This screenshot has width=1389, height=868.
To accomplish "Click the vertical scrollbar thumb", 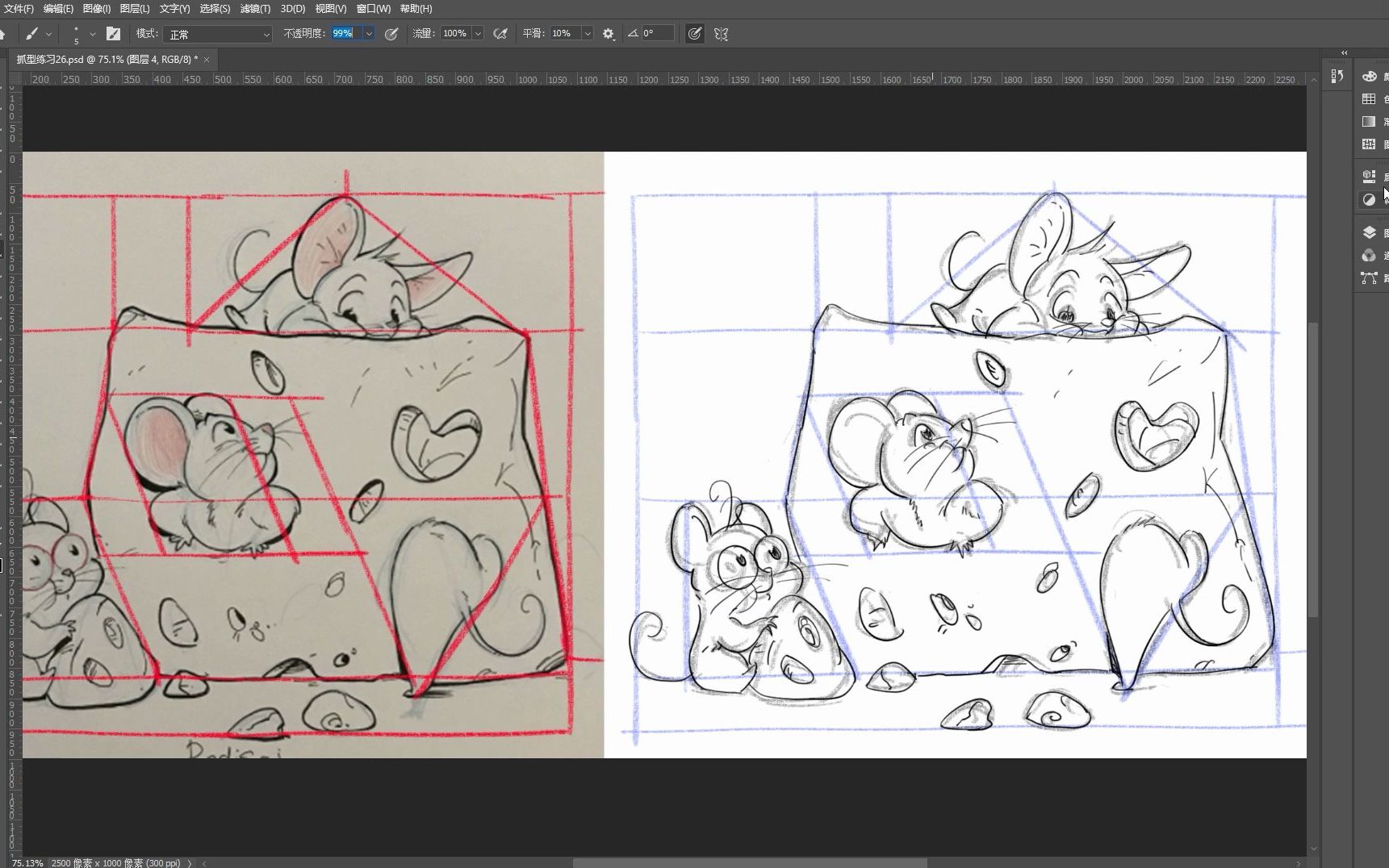I will pyautogui.click(x=1314, y=470).
